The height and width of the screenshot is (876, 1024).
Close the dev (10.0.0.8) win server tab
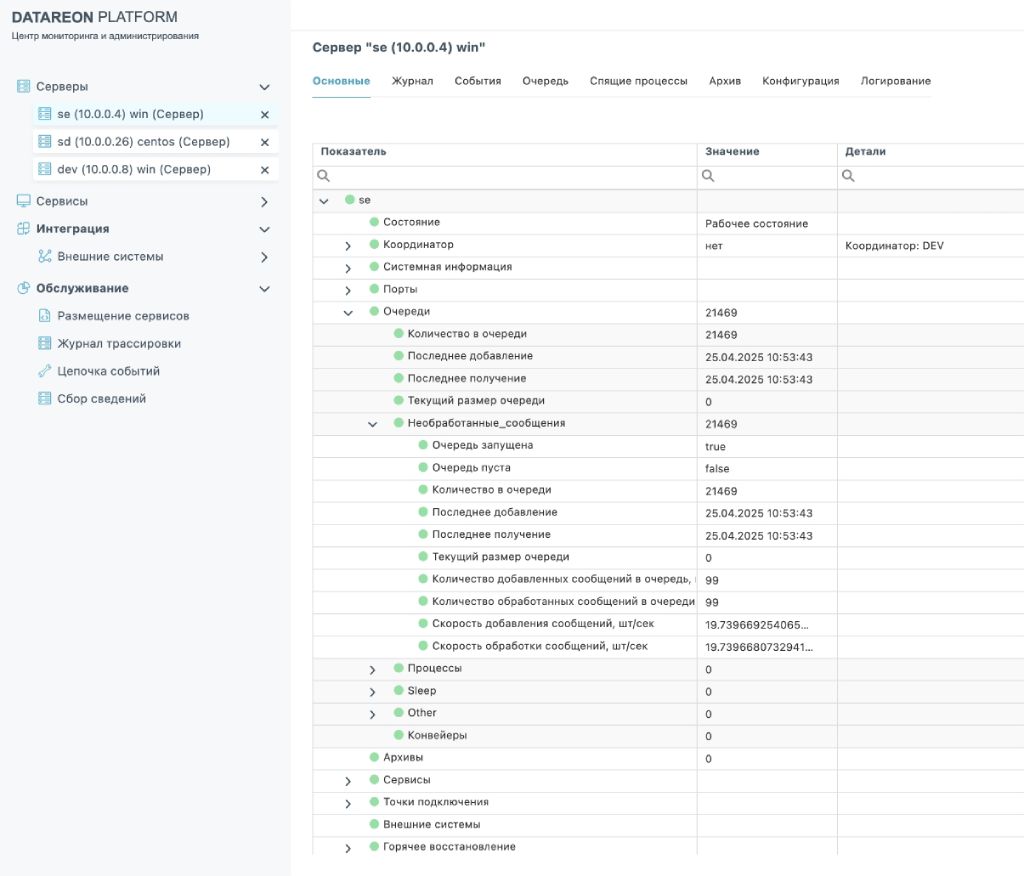(264, 170)
